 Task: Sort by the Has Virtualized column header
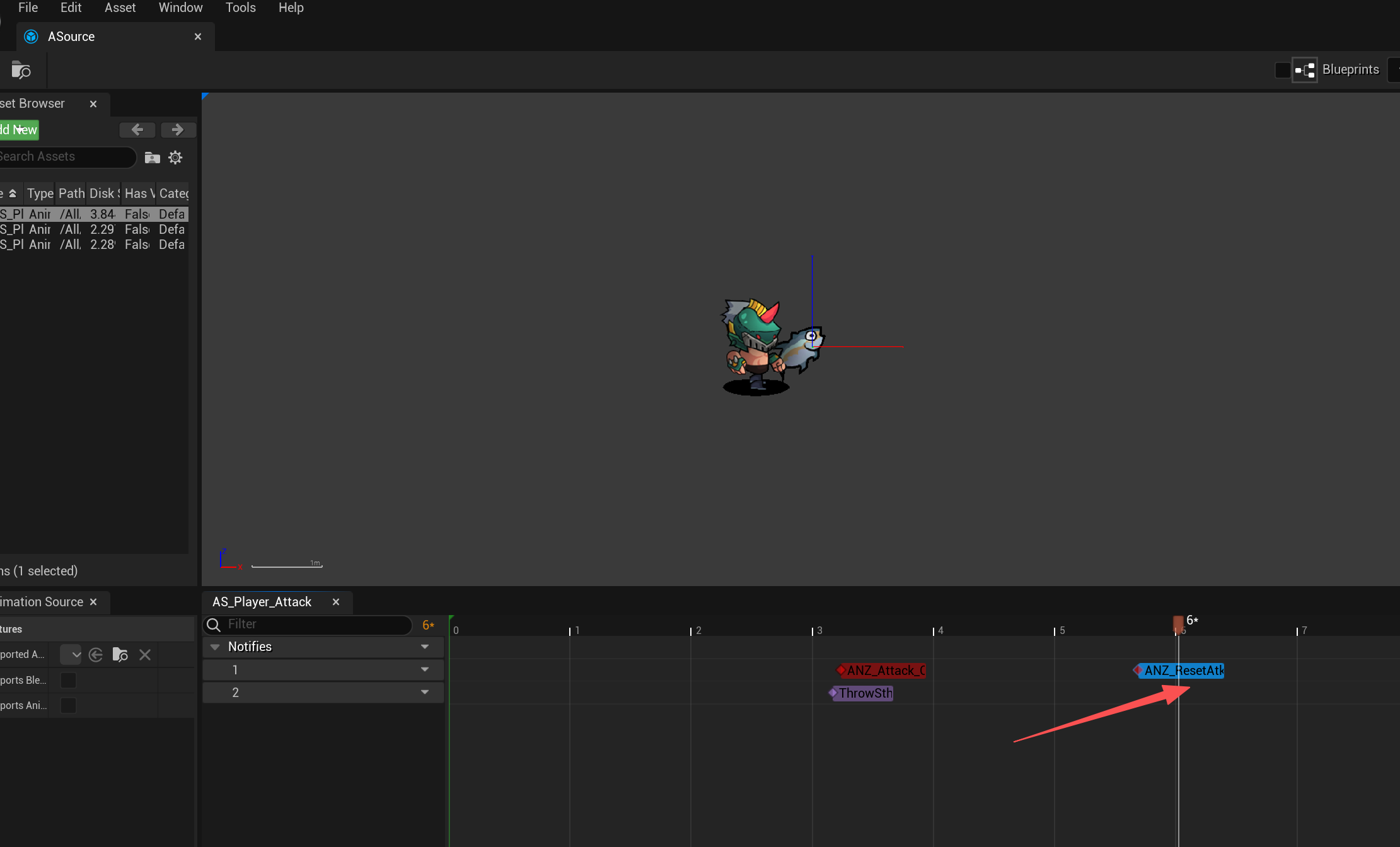139,193
